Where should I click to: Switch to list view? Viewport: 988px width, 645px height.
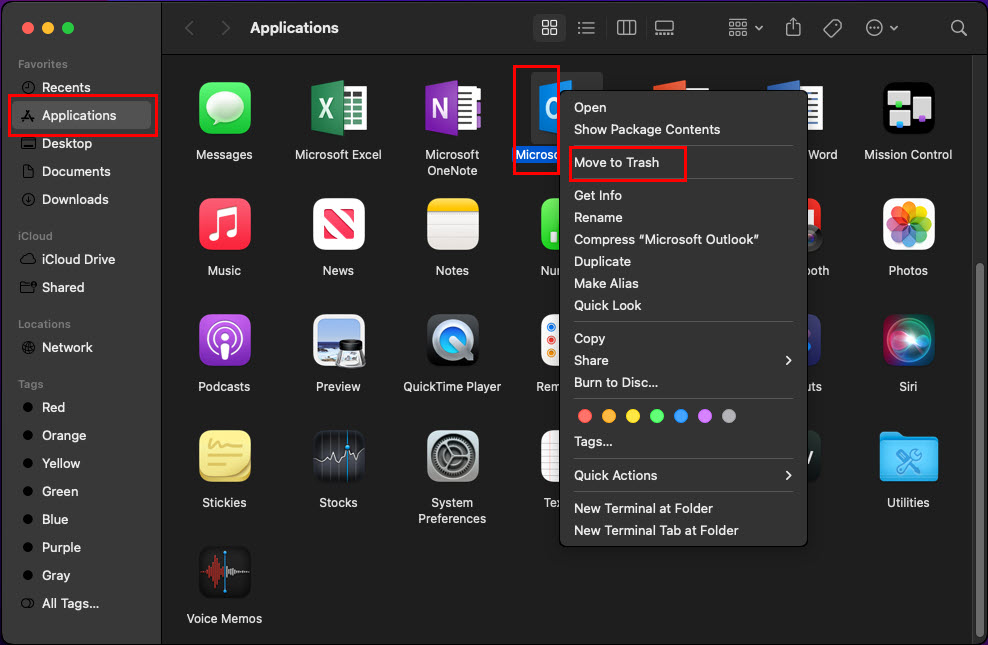[x=587, y=28]
